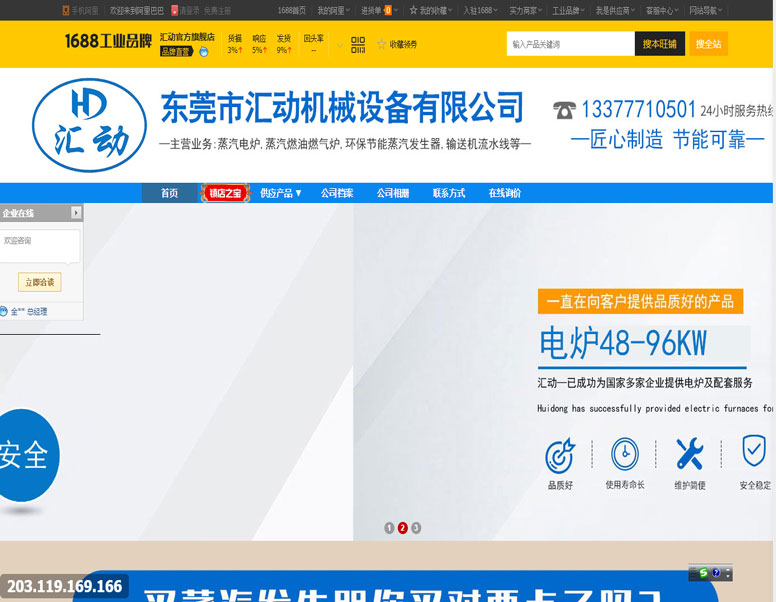Screen dimensions: 776x602
Task: Open the 免费注册 free registration link
Action: coord(217,10)
